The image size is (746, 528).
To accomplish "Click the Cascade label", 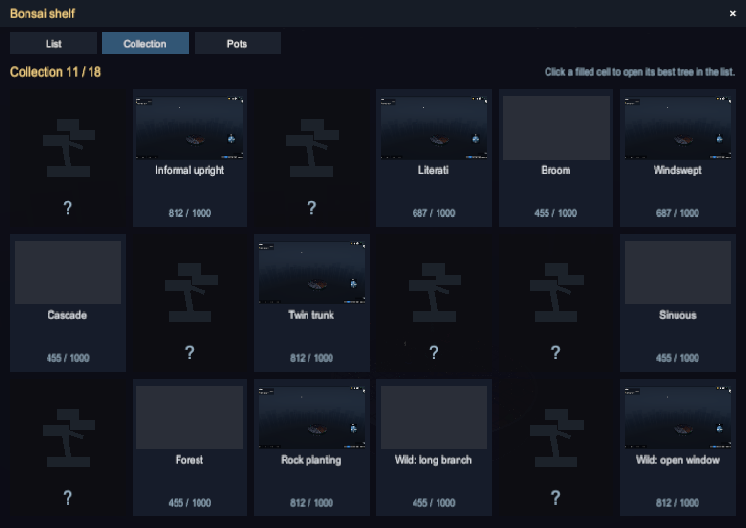I will coord(67,315).
